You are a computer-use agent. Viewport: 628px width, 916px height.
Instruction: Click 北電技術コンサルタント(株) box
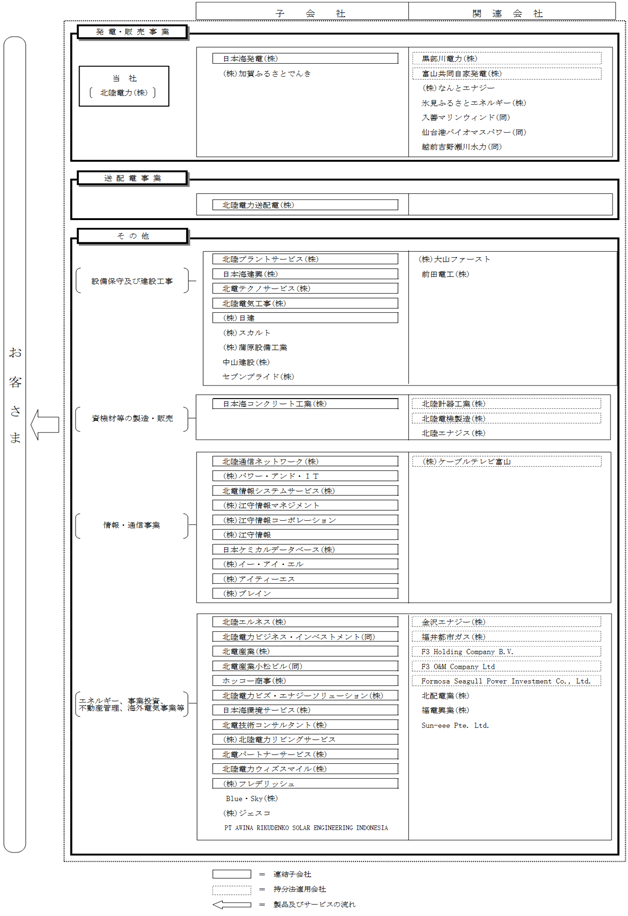305,725
